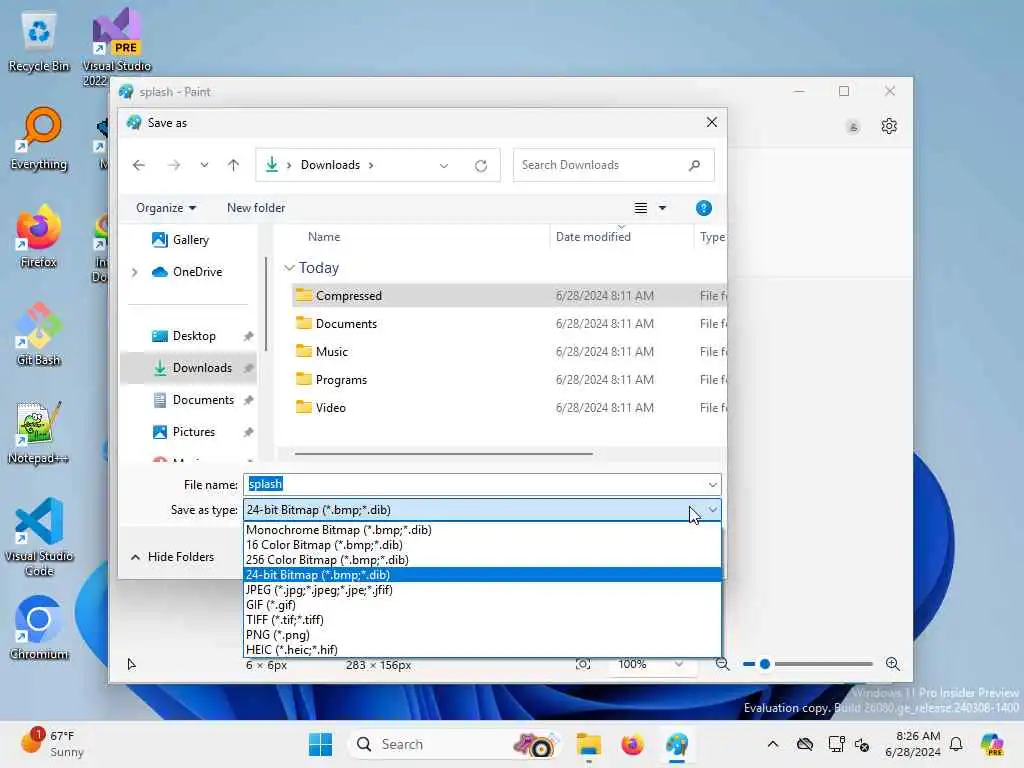Click Downloads in the address path
1024x768 pixels.
[330, 165]
